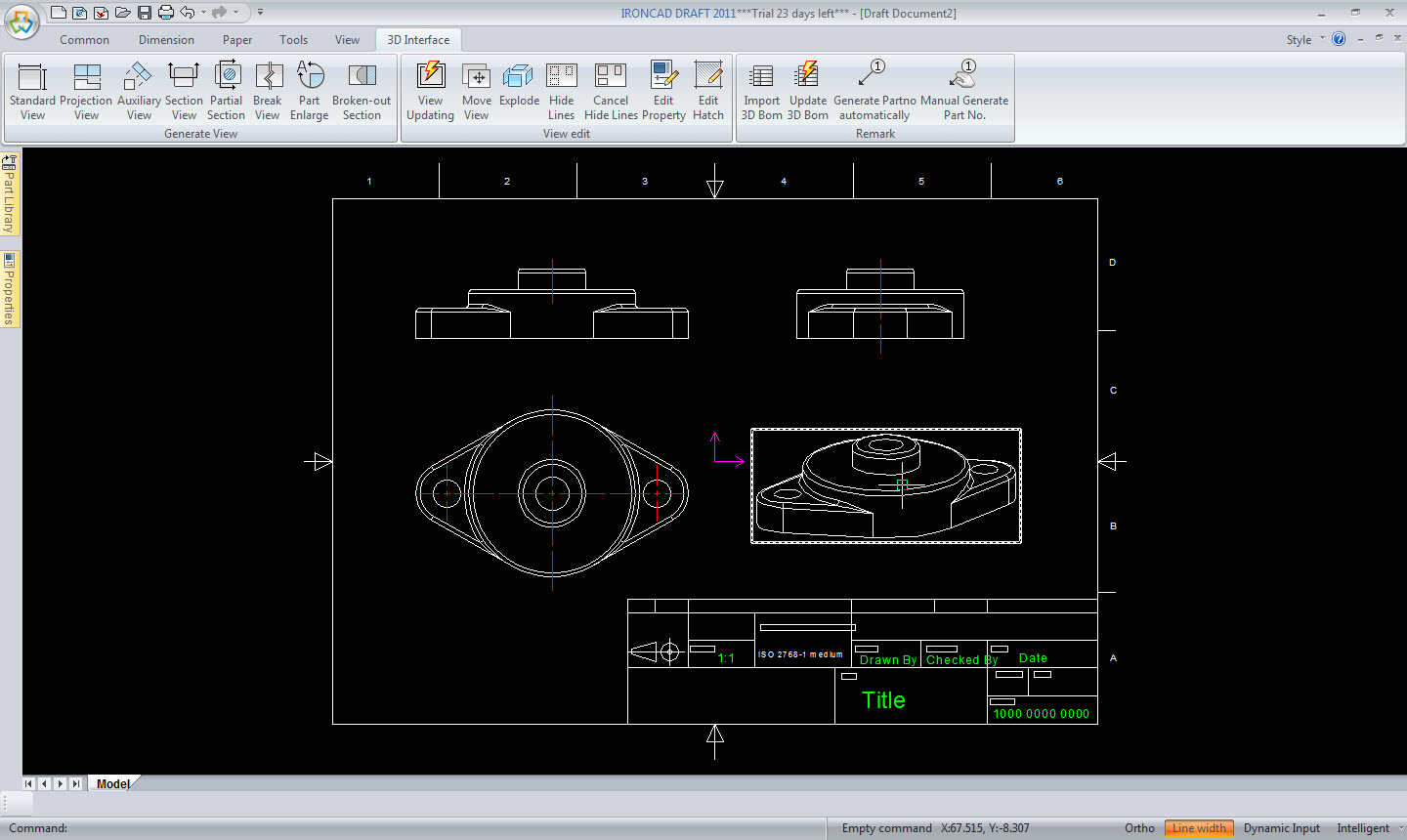
Task: Select the 3D Interface ribbon tab
Action: (418, 40)
